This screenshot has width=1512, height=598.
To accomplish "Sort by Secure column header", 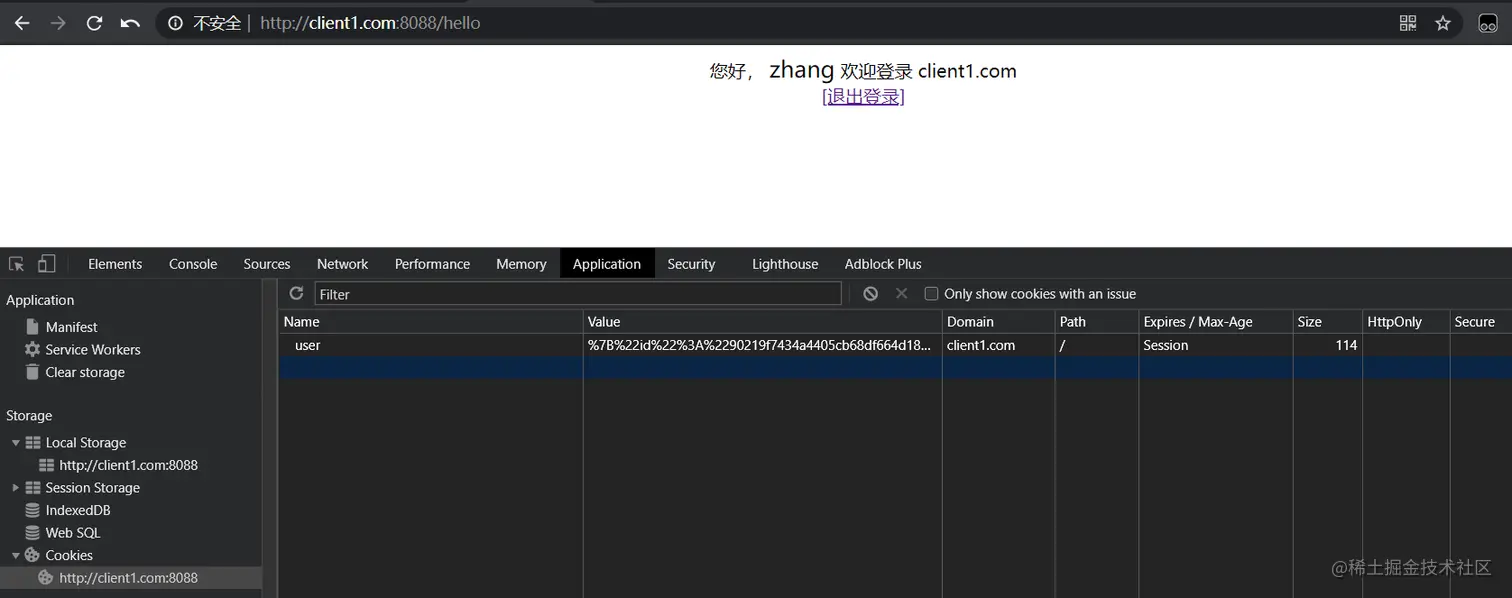I will click(1480, 322).
